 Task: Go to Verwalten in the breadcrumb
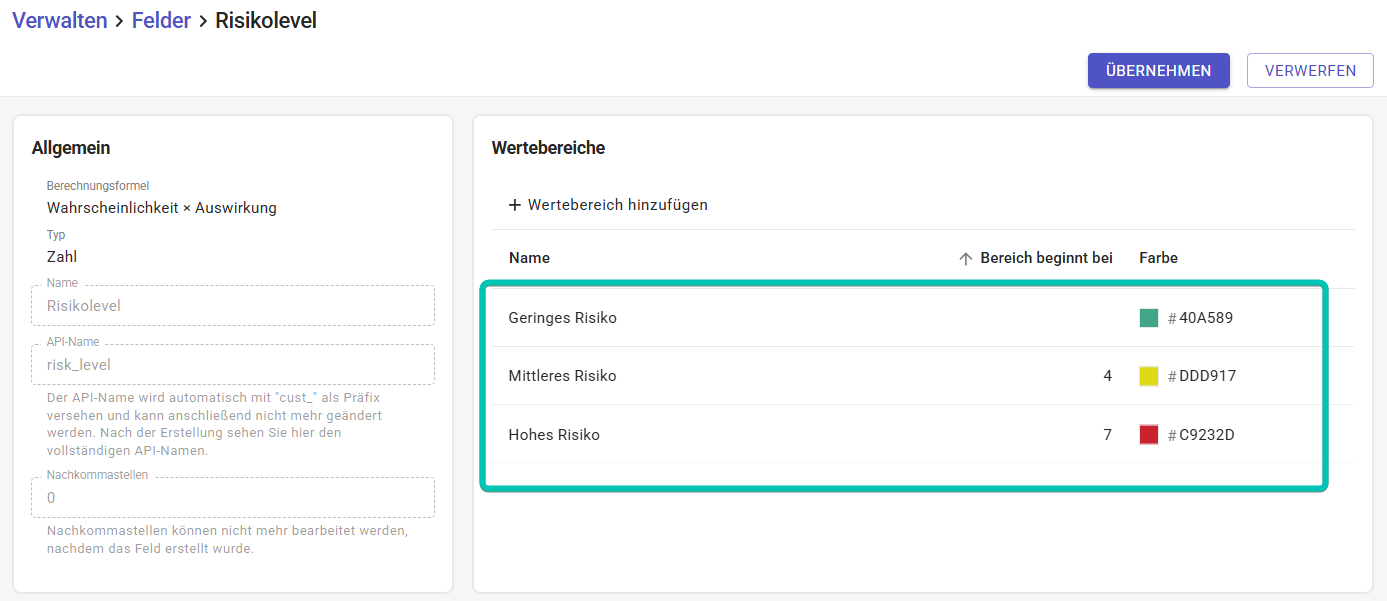(60, 20)
